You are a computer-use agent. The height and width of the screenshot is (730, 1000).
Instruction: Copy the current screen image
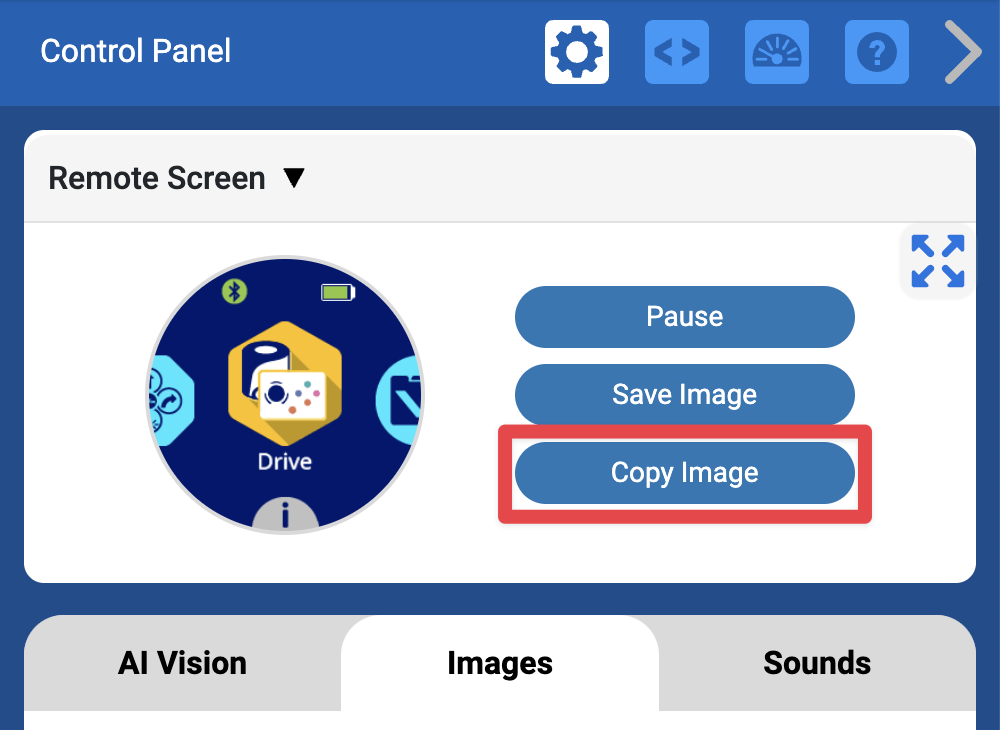pos(684,472)
